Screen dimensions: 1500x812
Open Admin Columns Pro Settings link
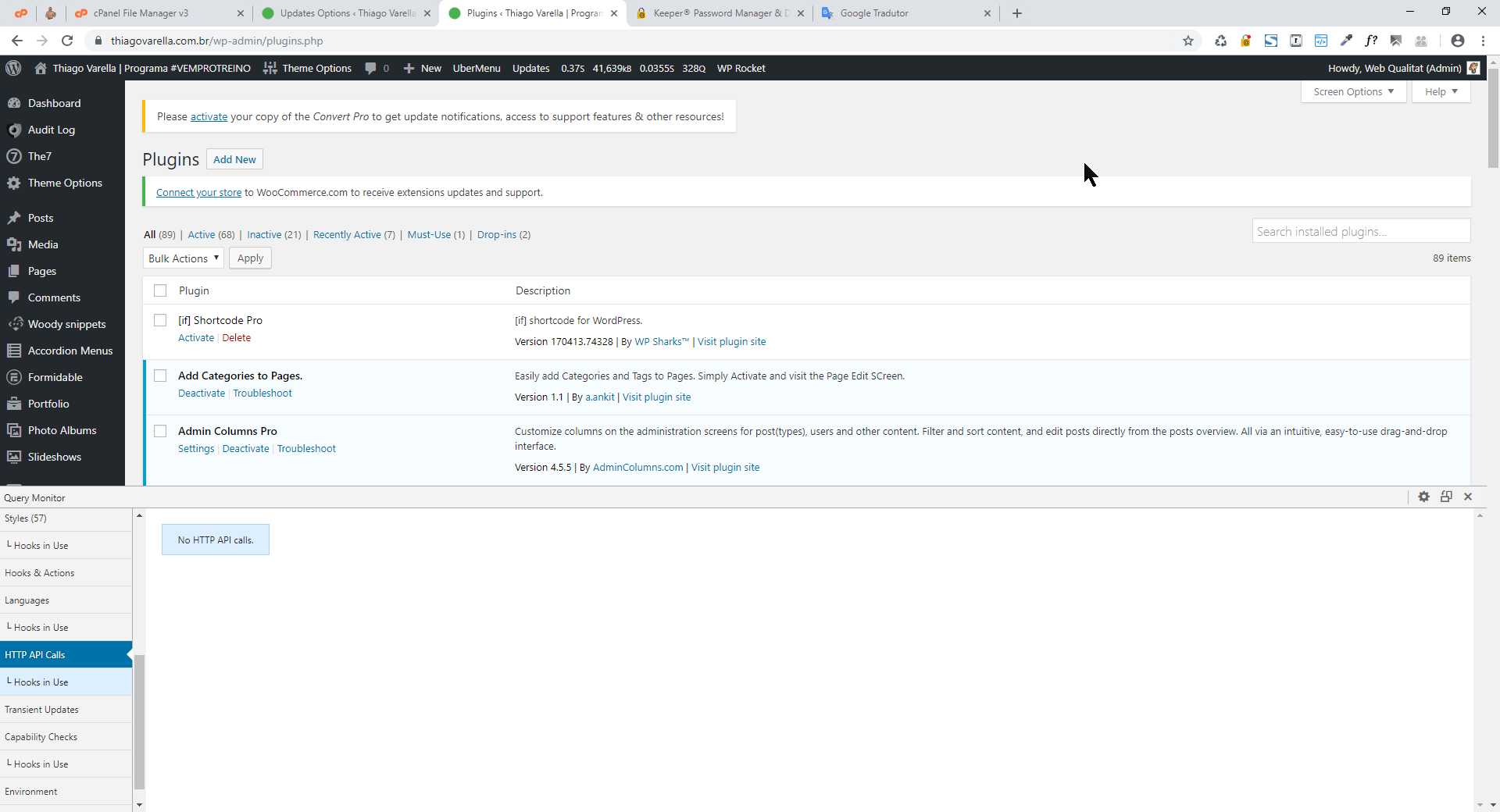(x=196, y=449)
